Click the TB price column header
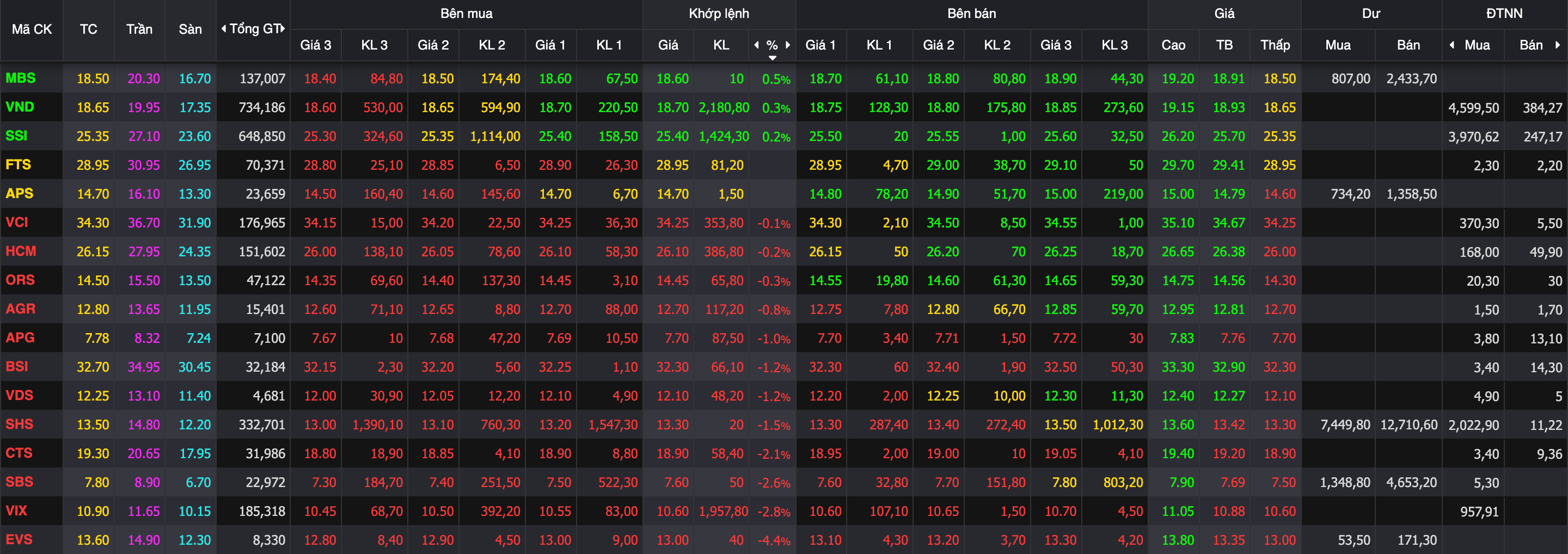The width and height of the screenshot is (1568, 554). (x=1224, y=45)
